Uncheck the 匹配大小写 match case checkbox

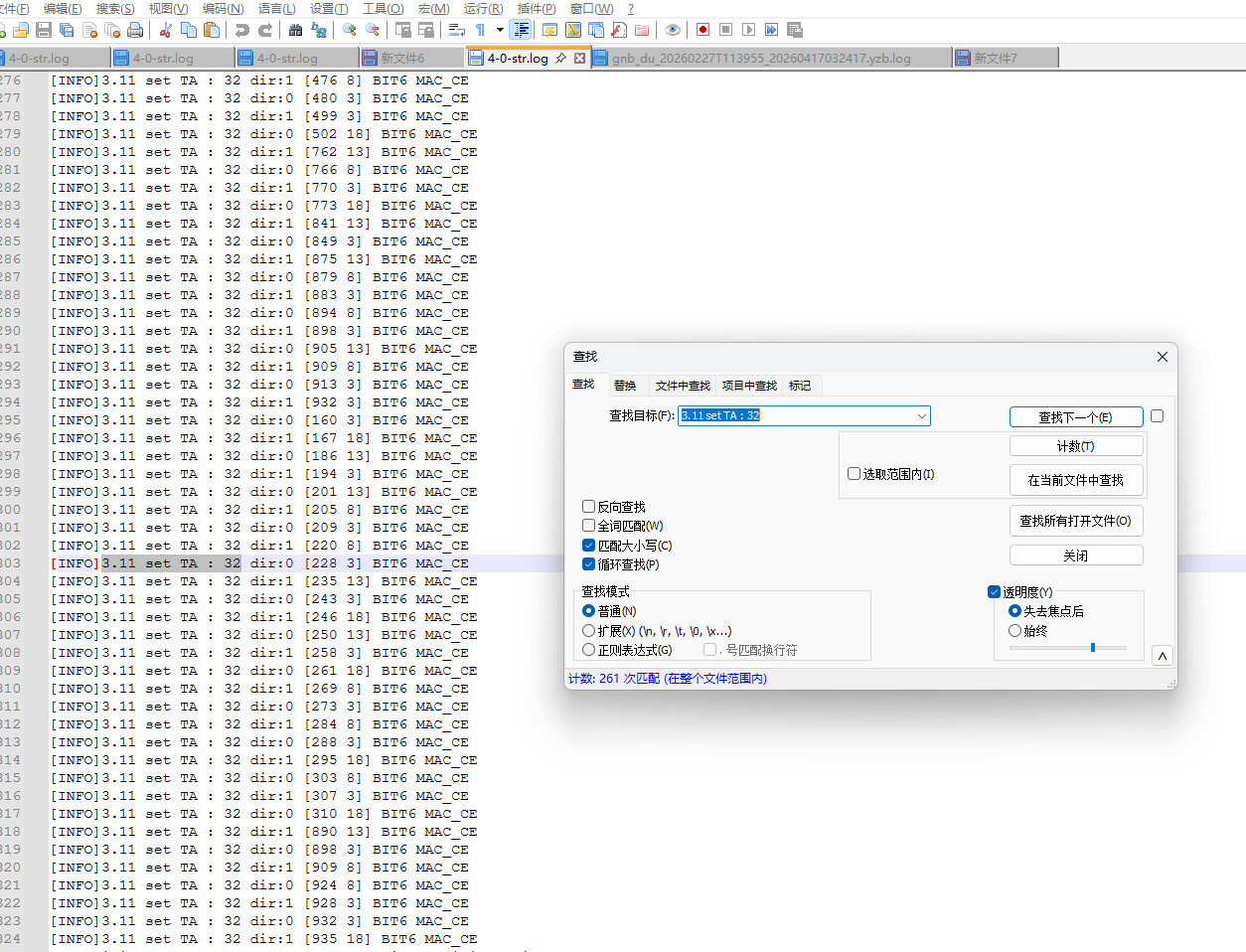[589, 546]
